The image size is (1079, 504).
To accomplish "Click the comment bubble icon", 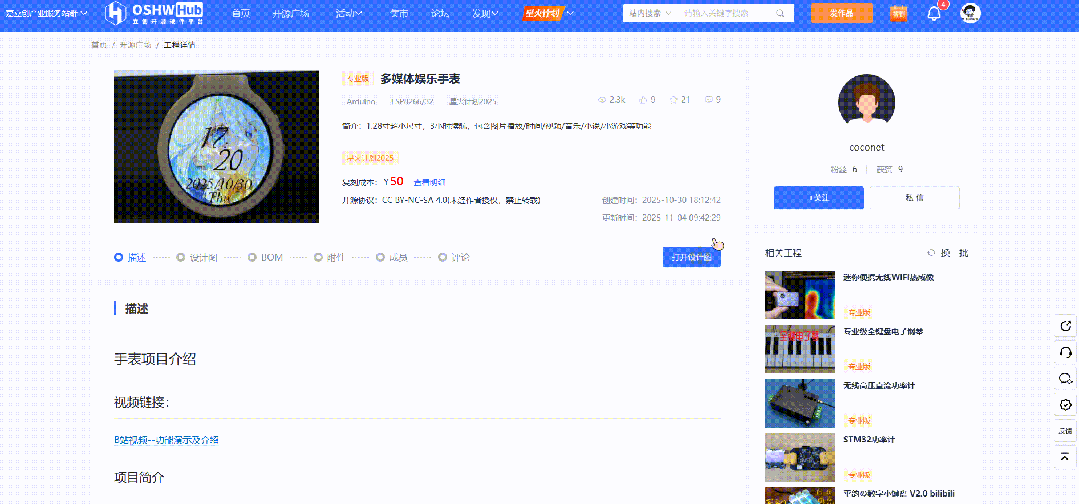I will pyautogui.click(x=709, y=100).
